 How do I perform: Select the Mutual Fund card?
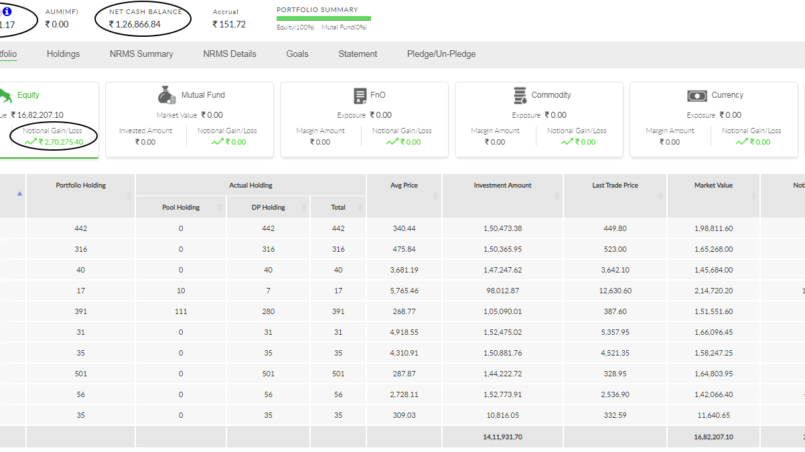point(189,119)
